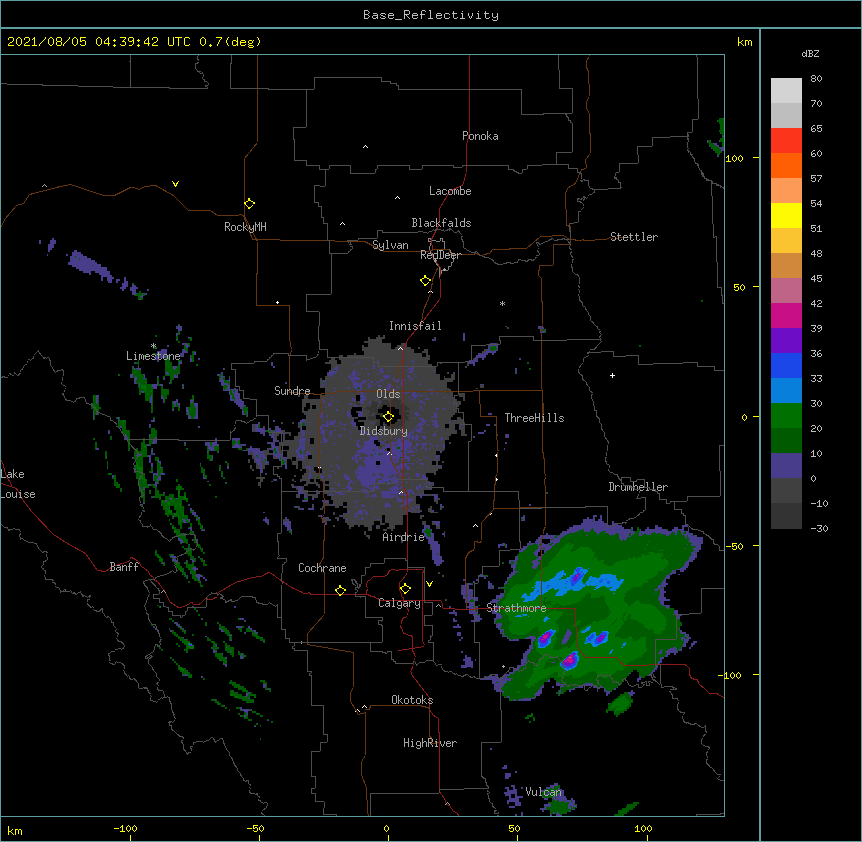This screenshot has width=862, height=842.
Task: Click the Innisfail city label
Action: [x=415, y=326]
